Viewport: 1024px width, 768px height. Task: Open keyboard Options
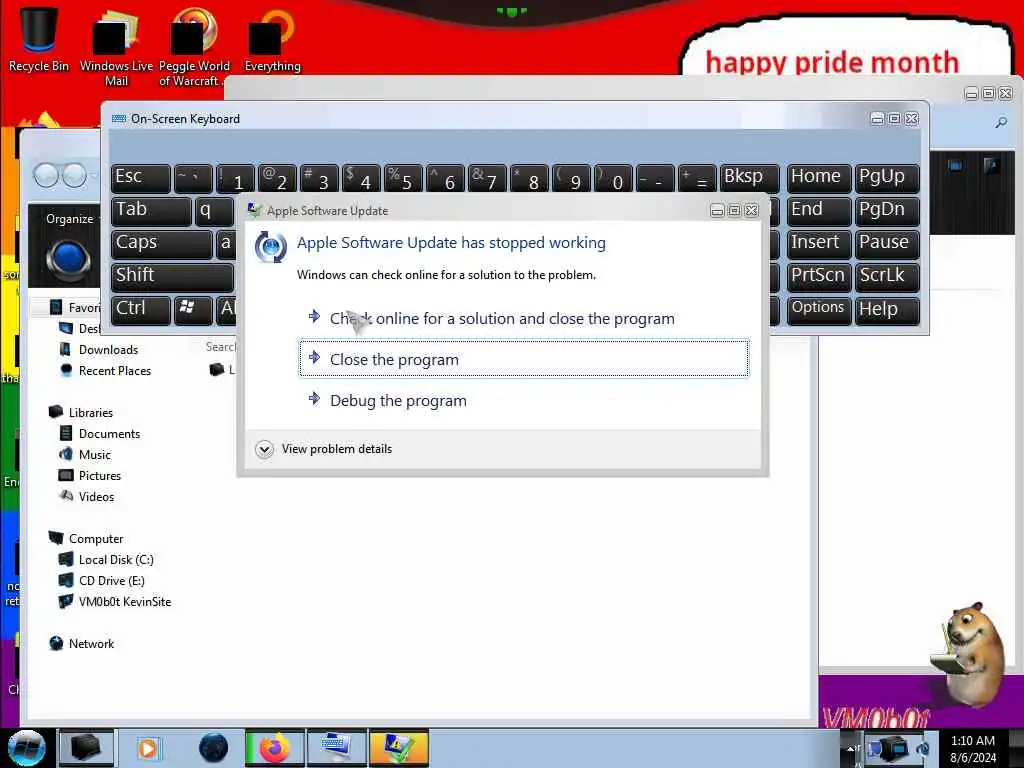coord(819,310)
